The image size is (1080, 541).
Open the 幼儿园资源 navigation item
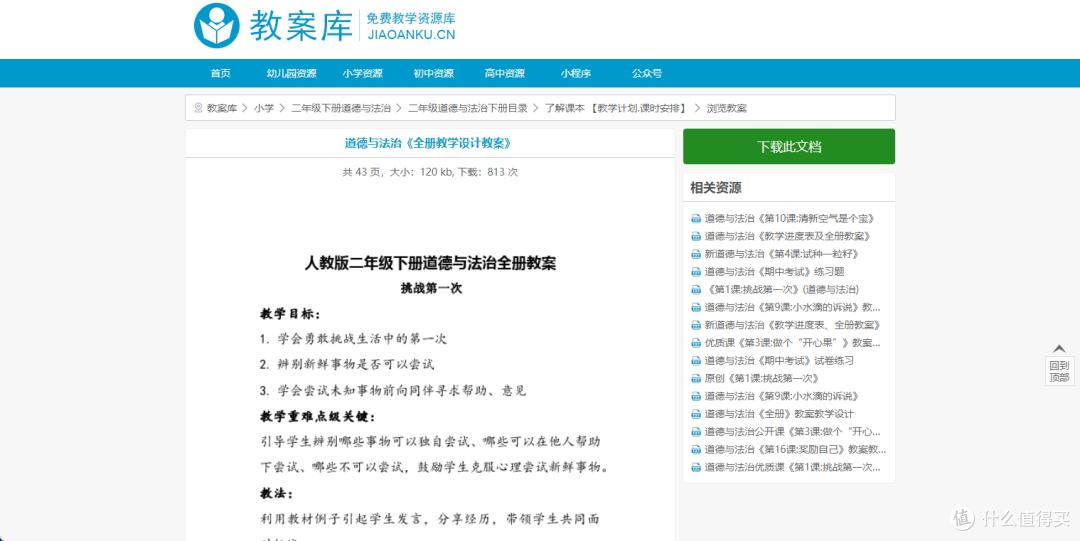click(x=291, y=74)
